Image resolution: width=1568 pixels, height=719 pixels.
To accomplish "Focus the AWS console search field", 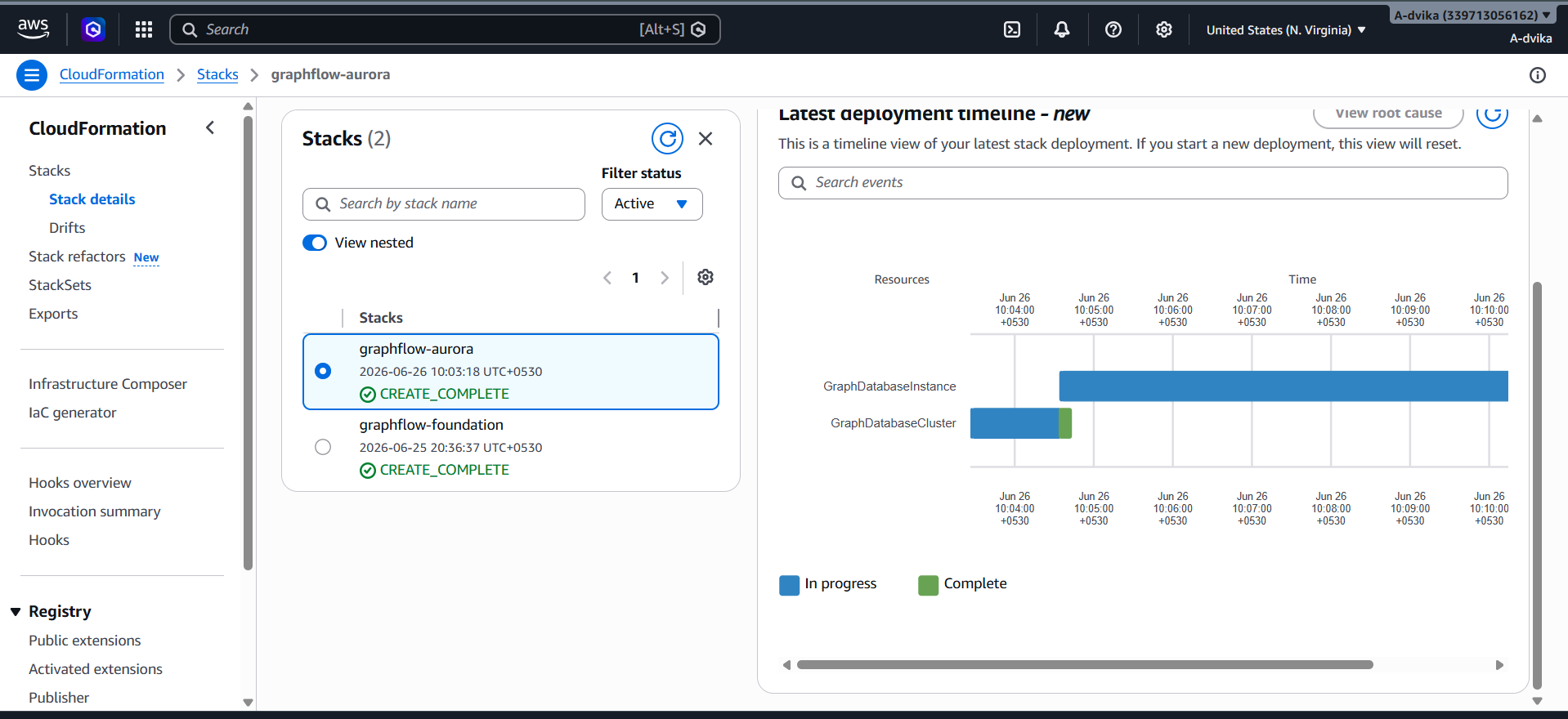I will click(x=445, y=29).
